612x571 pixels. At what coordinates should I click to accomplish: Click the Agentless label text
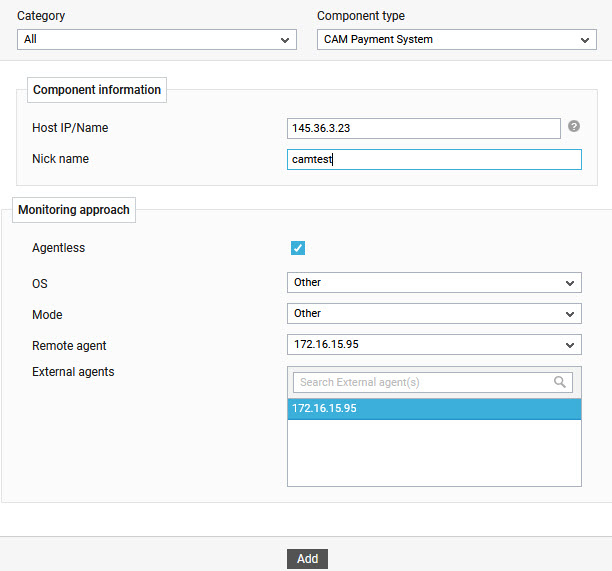click(x=59, y=248)
